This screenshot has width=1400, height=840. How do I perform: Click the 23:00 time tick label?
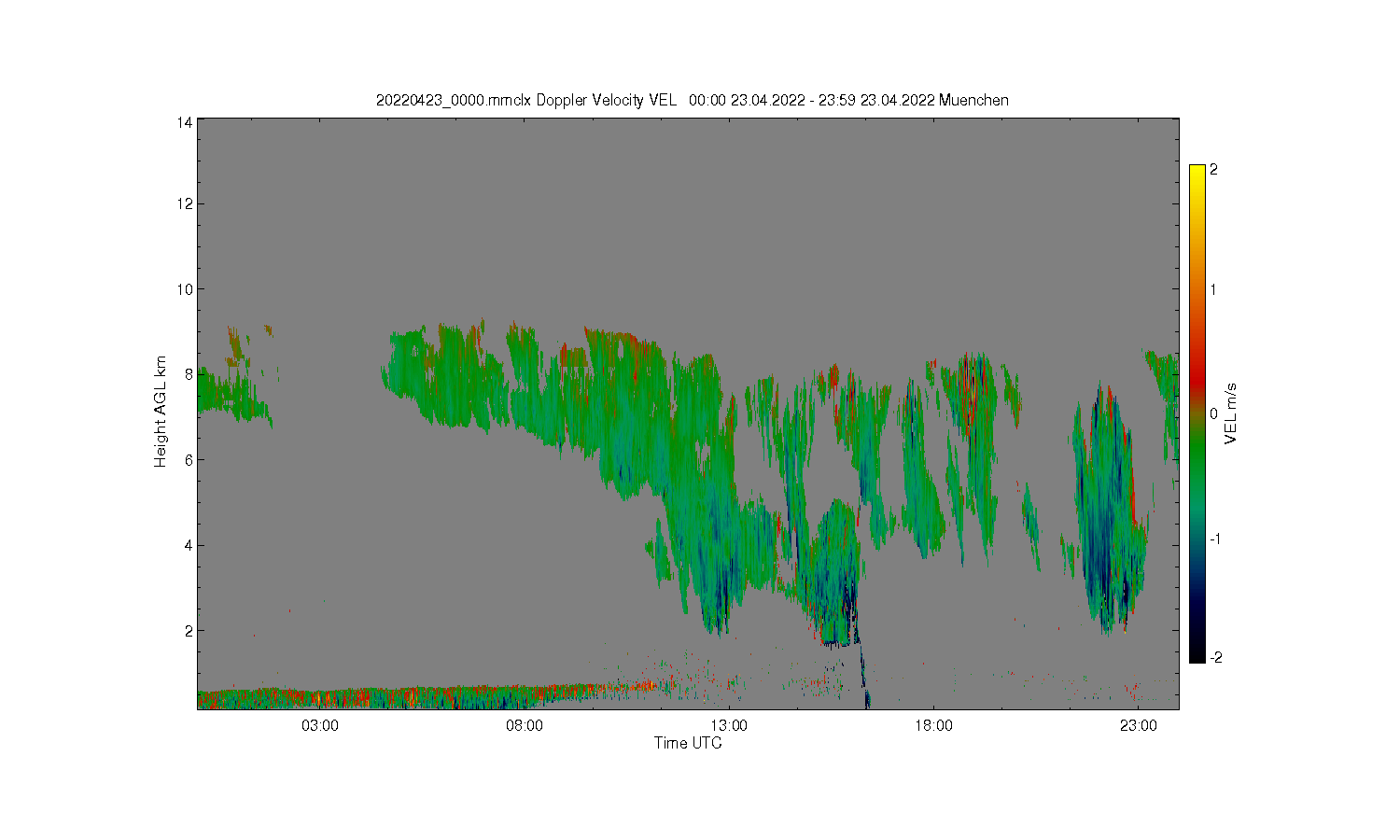1139,726
